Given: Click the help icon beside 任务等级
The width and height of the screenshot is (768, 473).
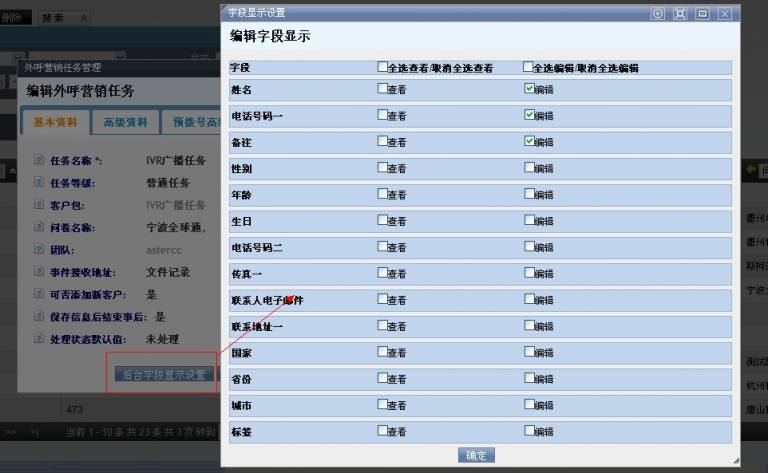Looking at the screenshot, I should 38,181.
